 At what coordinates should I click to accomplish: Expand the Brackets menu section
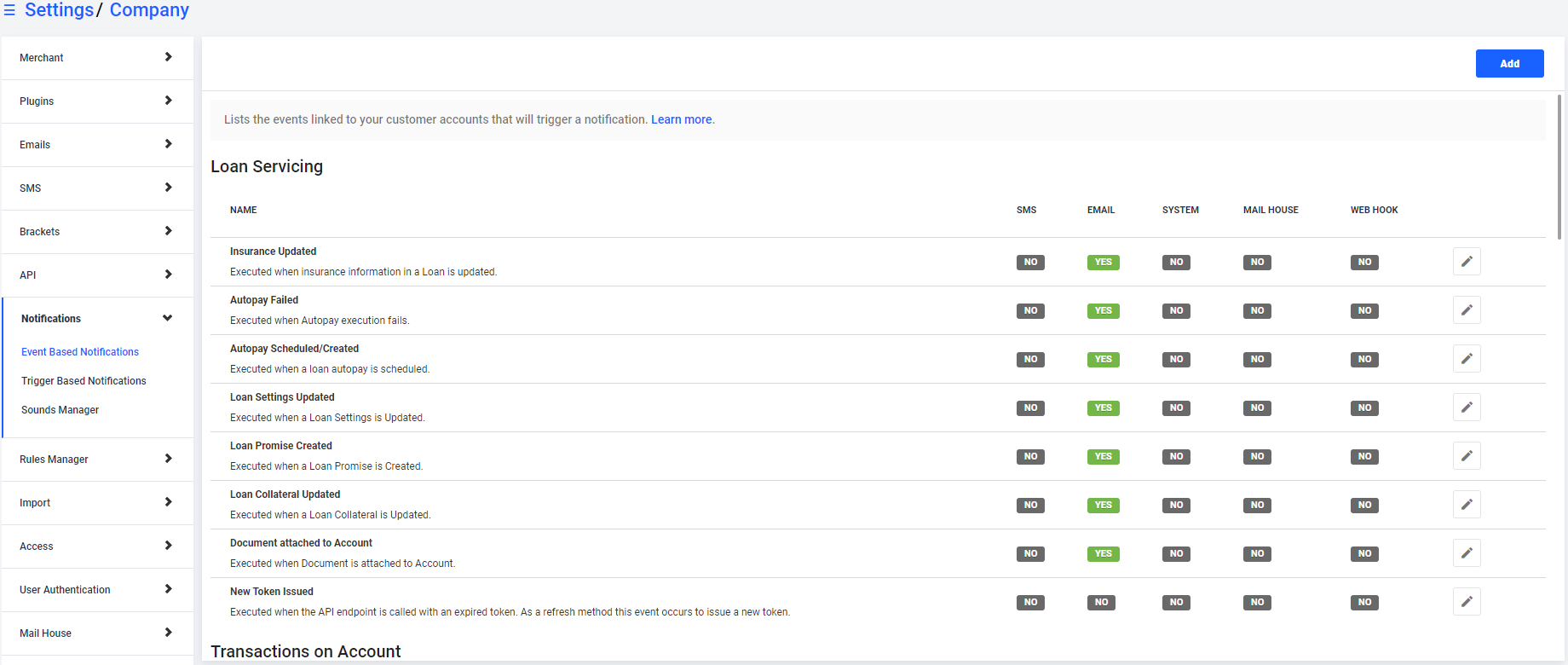point(97,232)
